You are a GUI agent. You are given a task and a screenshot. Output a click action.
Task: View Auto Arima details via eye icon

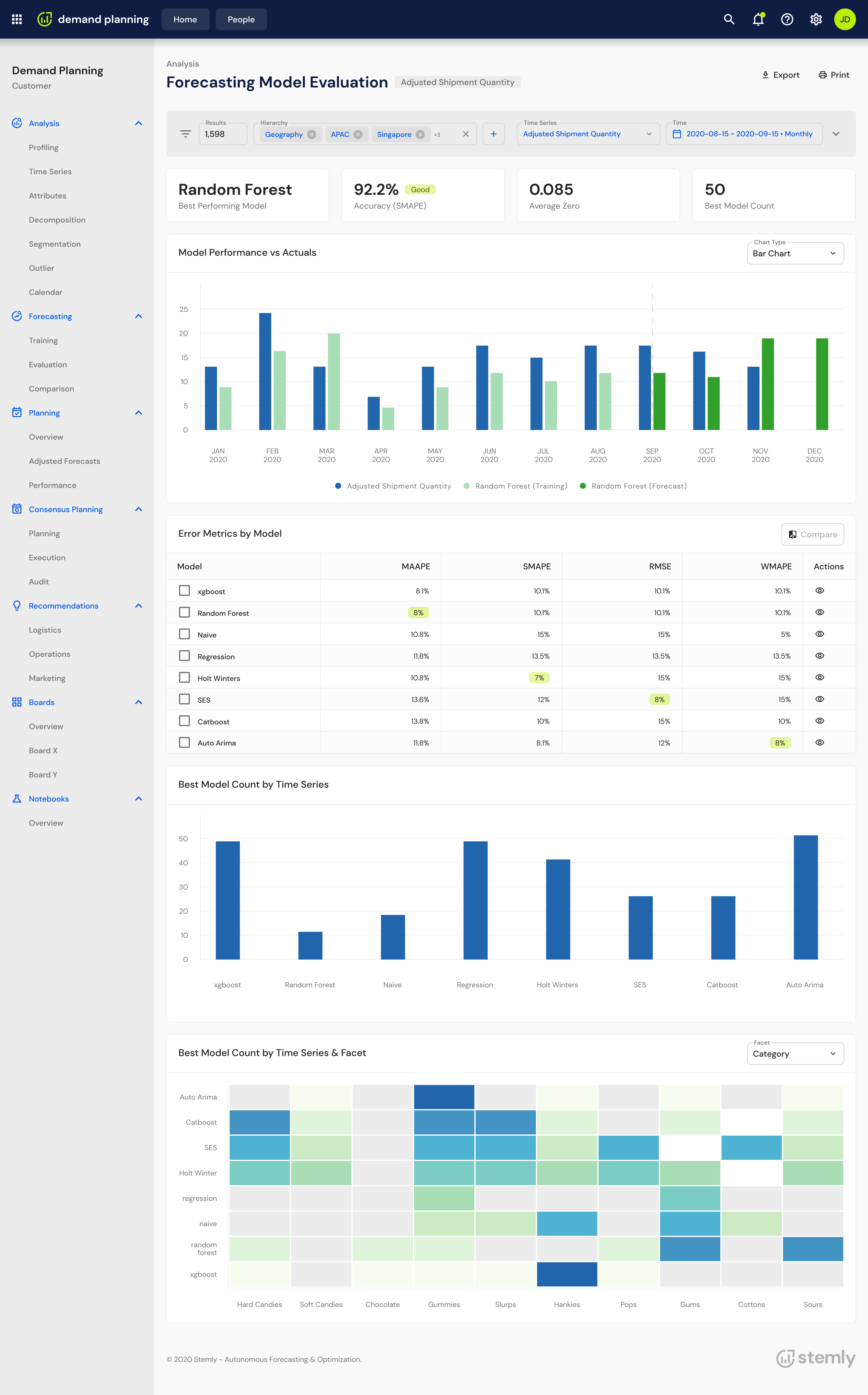[x=820, y=743]
